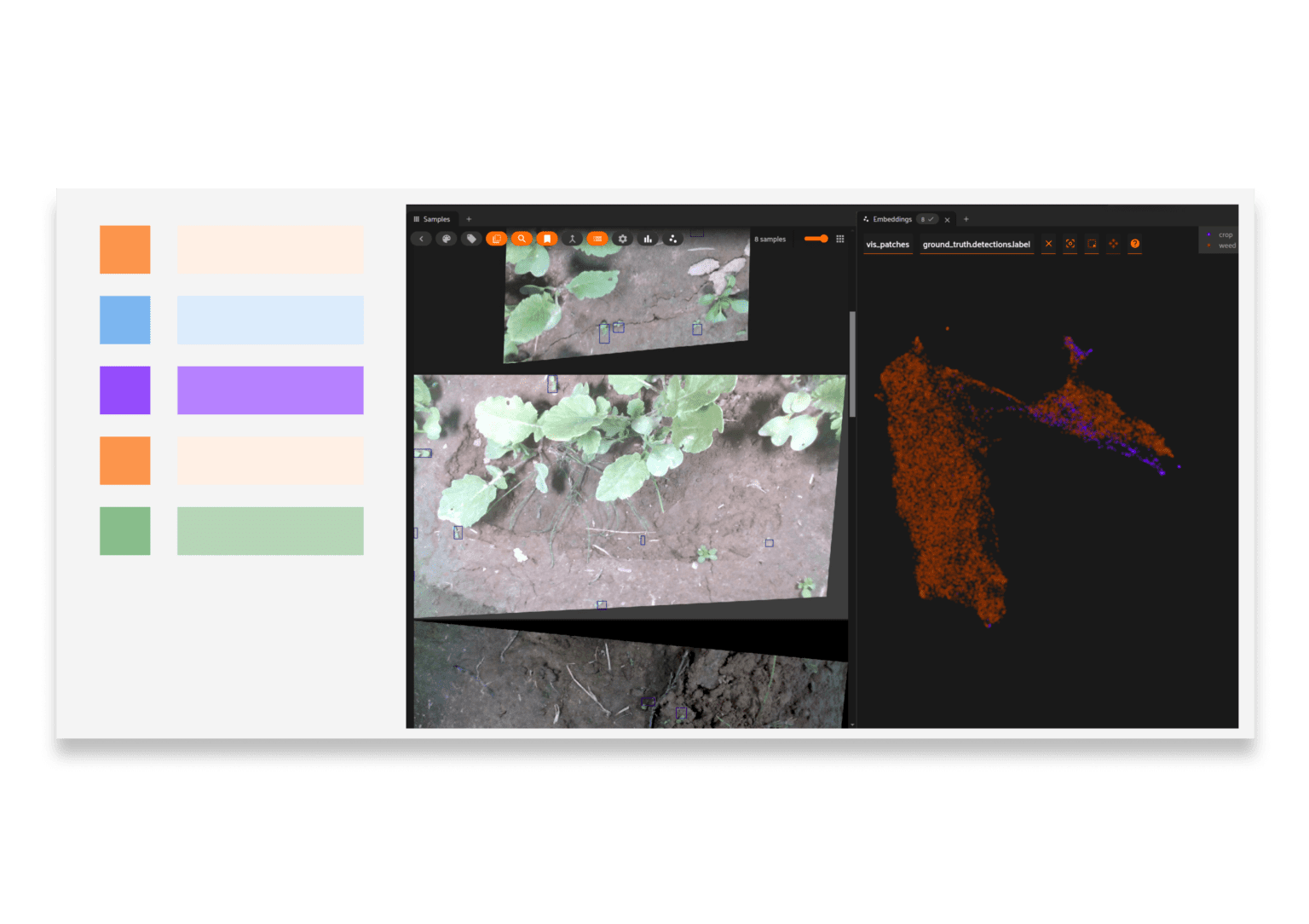Open the large radish seedlings sample image
1309x924 pixels.
[630, 496]
